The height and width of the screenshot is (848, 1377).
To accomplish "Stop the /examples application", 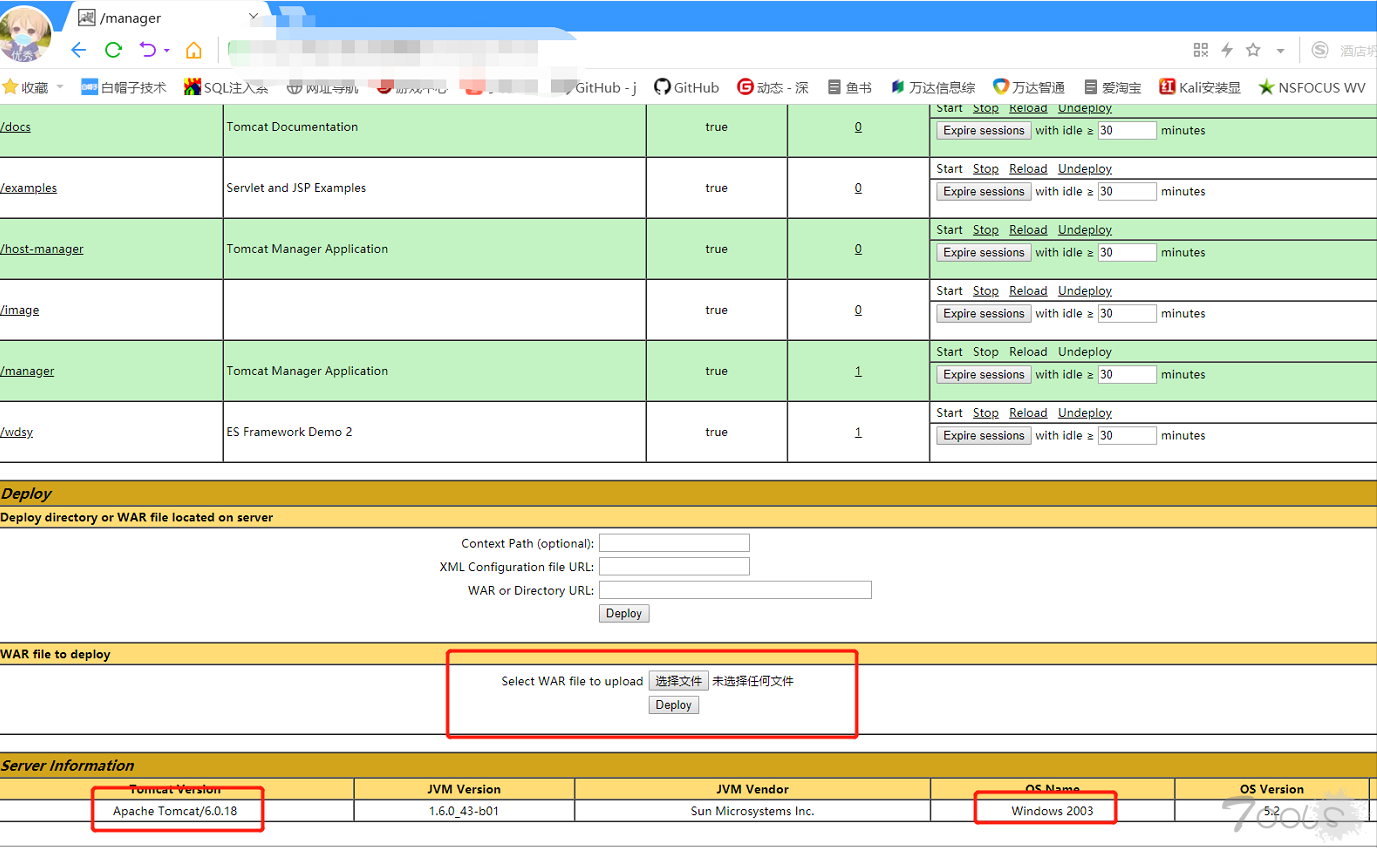I will click(x=985, y=169).
